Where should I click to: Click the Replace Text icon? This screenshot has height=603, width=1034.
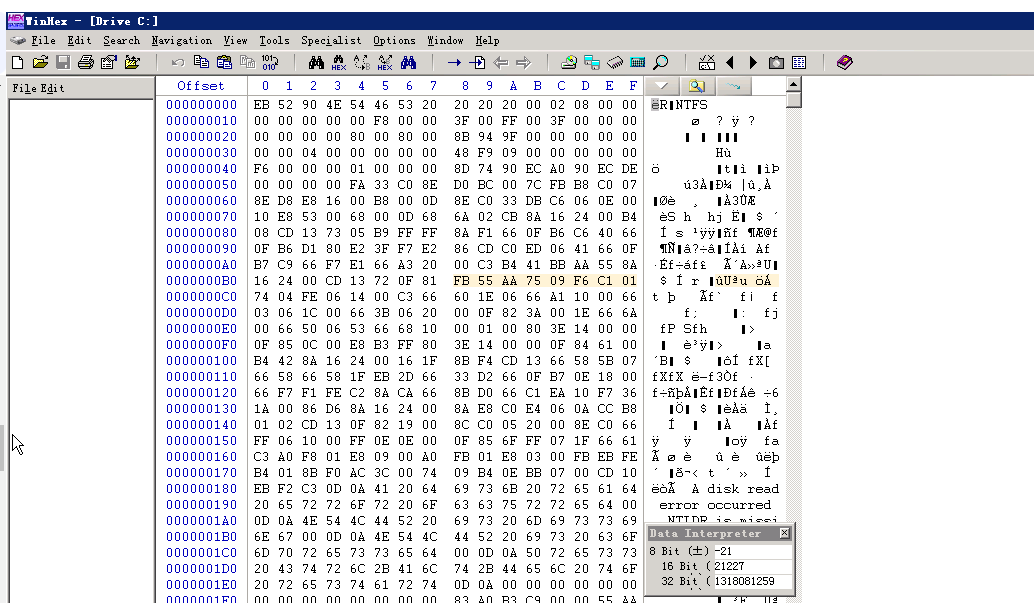tap(362, 63)
